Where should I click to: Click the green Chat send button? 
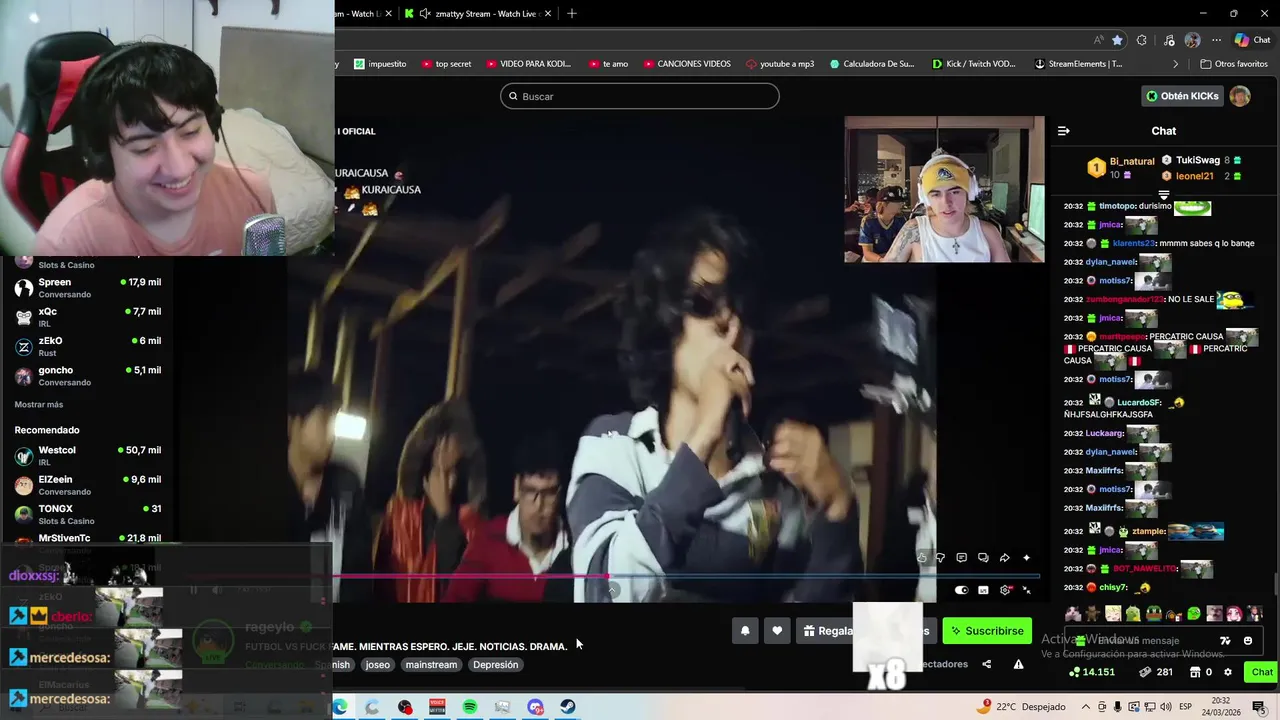(1261, 672)
